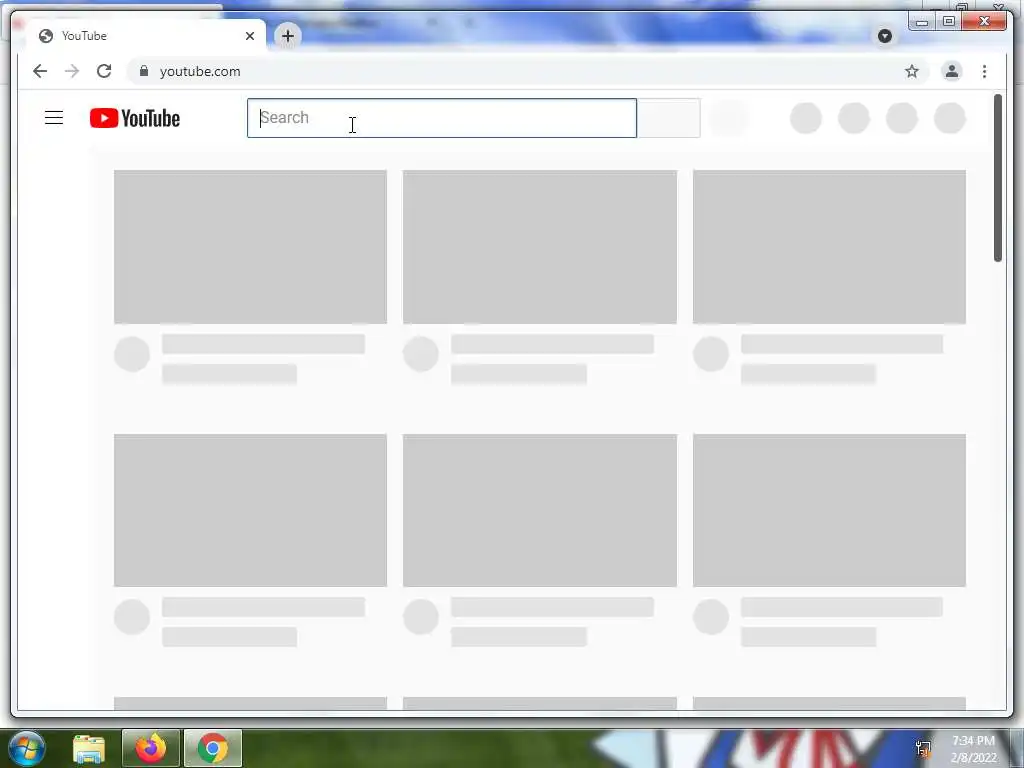Open Chrome's three-dot menu
This screenshot has width=1024, height=768.
pos(984,71)
